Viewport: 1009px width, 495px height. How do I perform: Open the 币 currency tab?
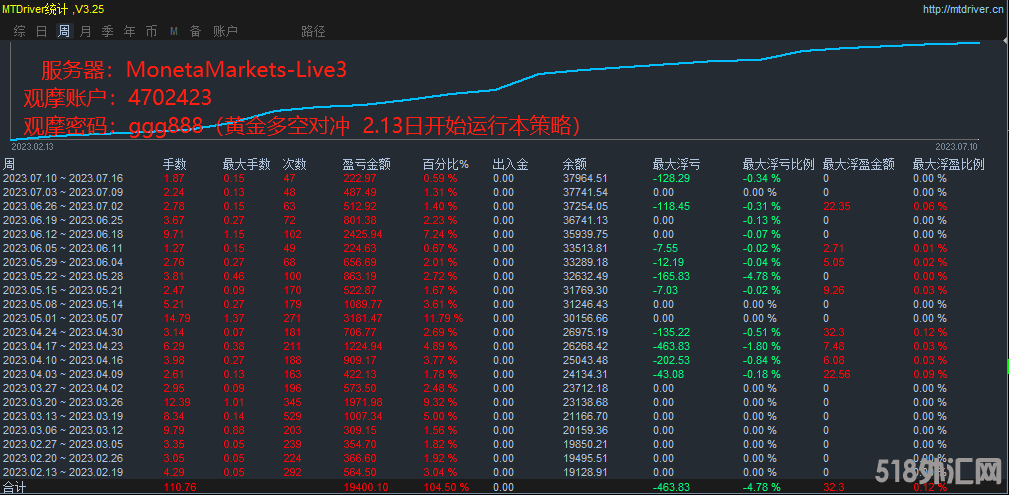152,31
